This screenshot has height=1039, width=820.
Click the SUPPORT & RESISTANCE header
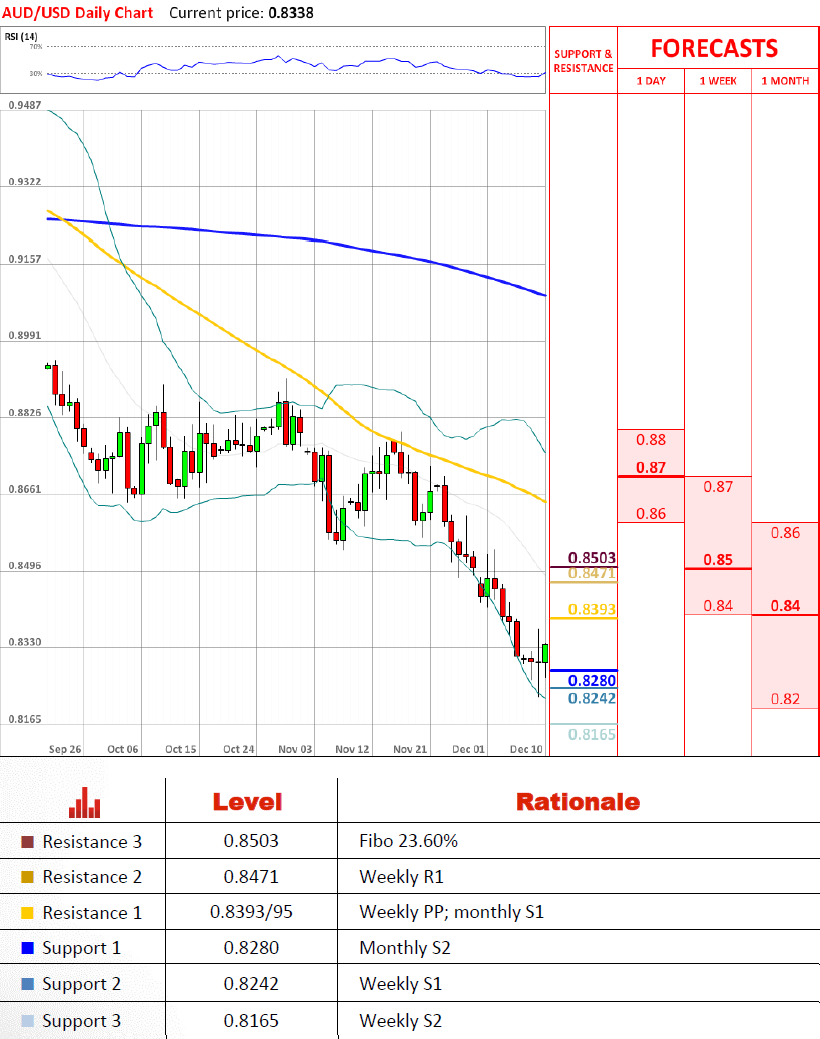pyautogui.click(x=583, y=61)
